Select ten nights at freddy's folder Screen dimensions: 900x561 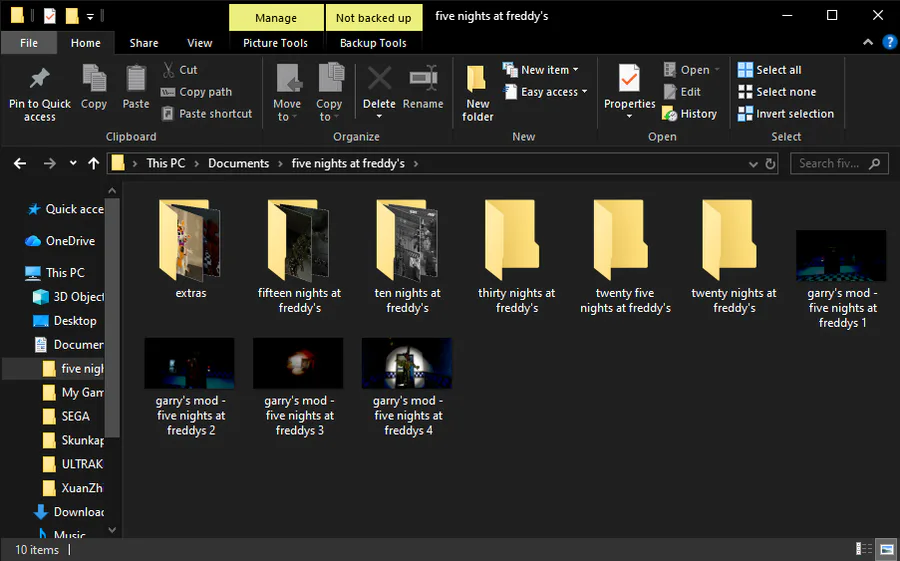pos(408,256)
